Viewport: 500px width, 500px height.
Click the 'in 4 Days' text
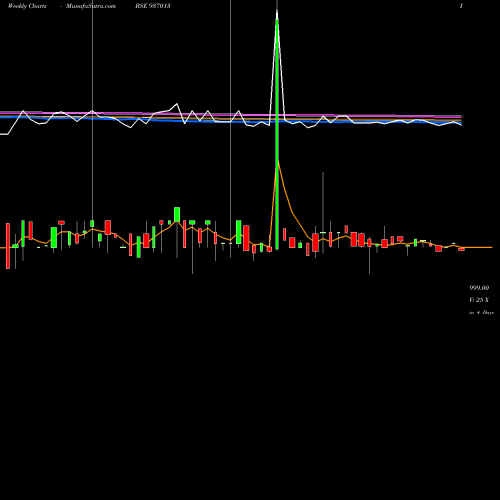[481, 313]
